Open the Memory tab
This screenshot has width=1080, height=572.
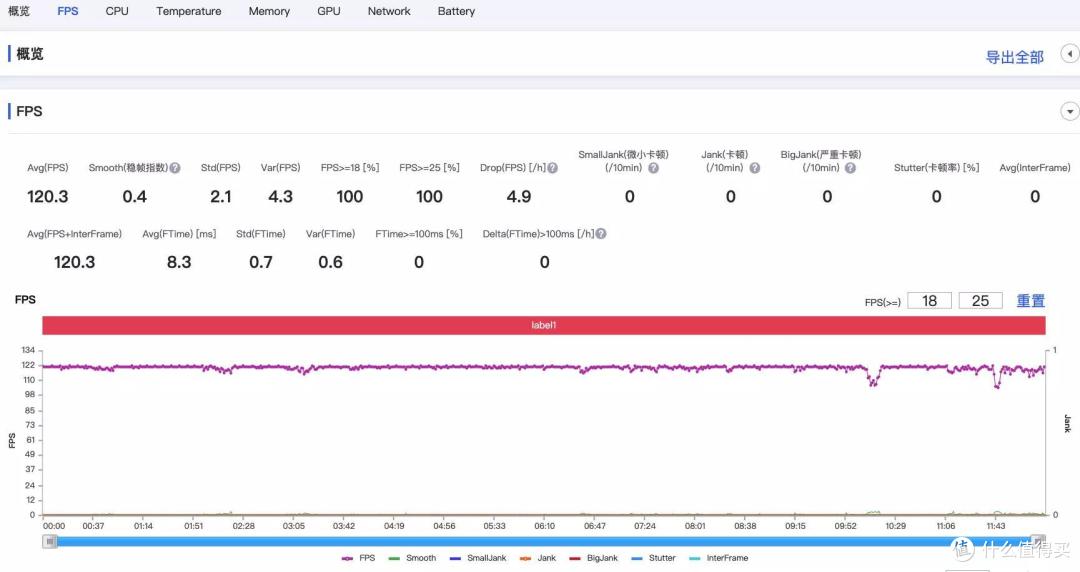(269, 11)
